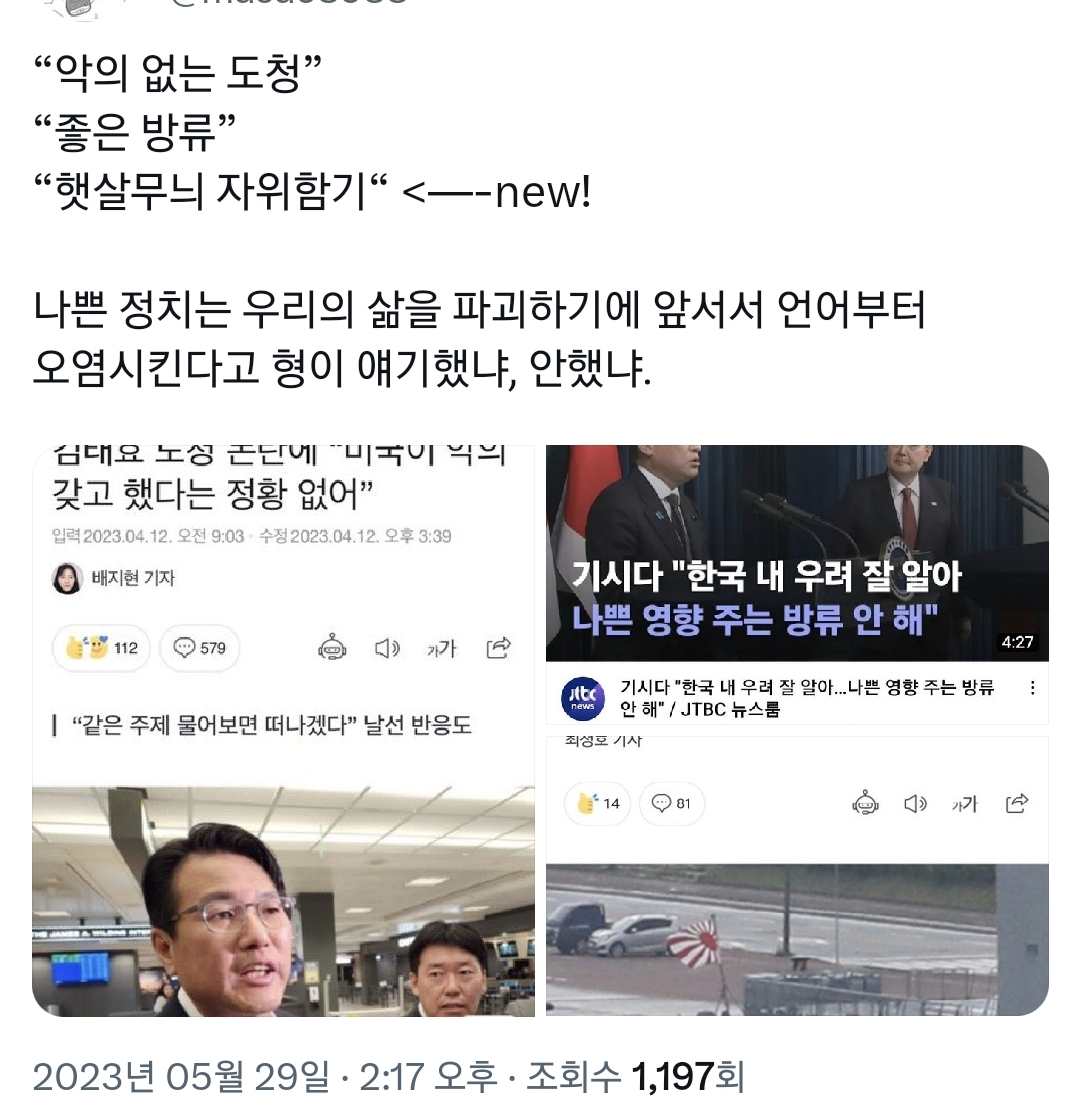Open the 579 comments bubble

(x=199, y=648)
